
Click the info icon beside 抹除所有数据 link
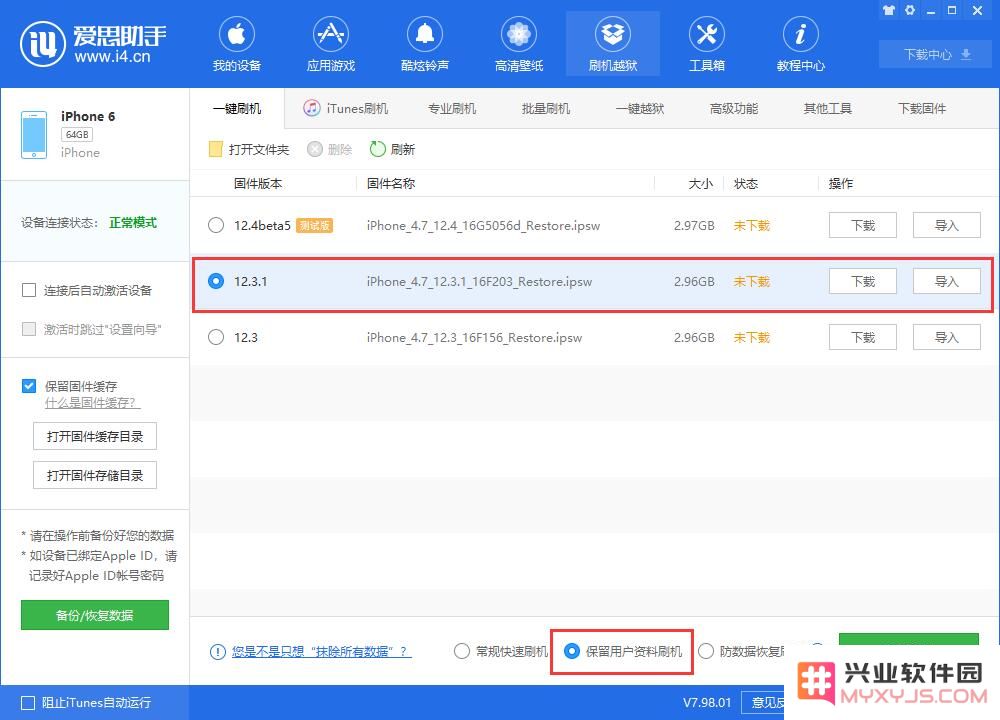tap(217, 652)
